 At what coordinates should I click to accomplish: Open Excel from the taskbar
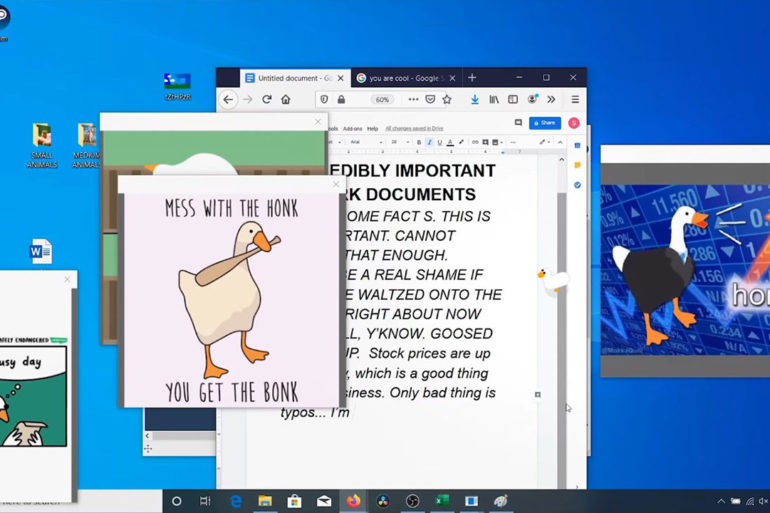[442, 501]
